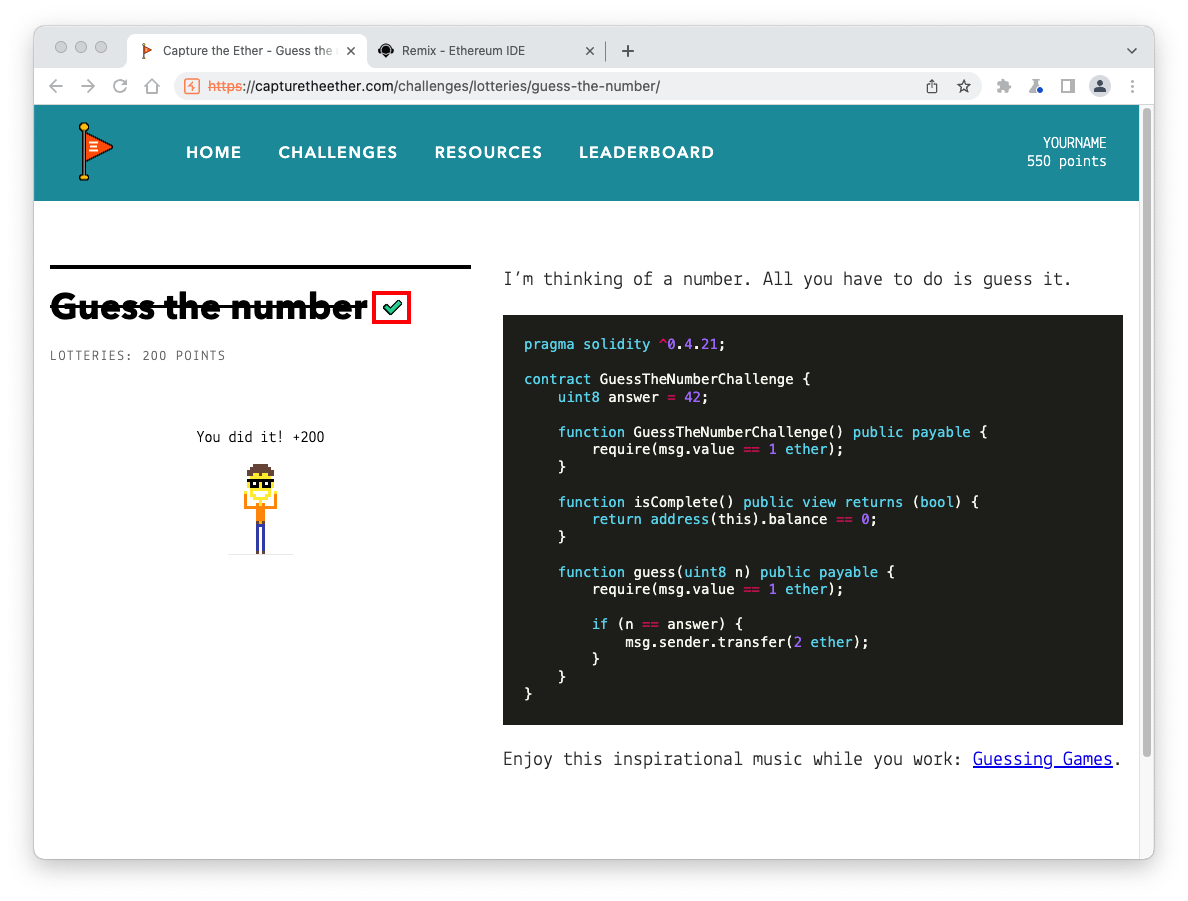Screen dimensions: 1188x901
Task: Open the HOME nav item
Action: point(214,152)
